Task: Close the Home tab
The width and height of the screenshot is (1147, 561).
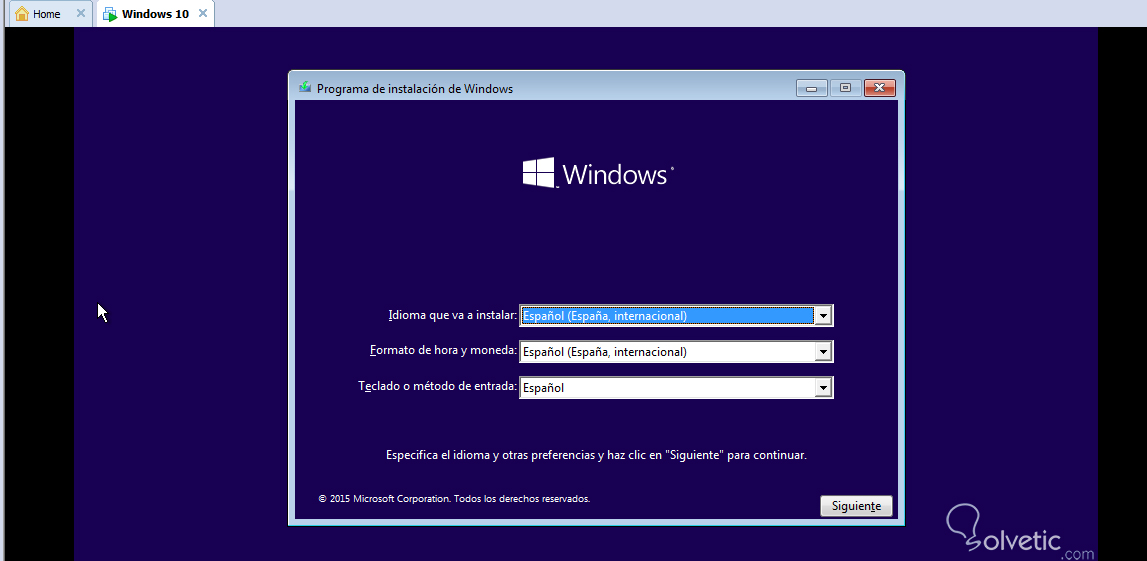Action: click(x=80, y=13)
